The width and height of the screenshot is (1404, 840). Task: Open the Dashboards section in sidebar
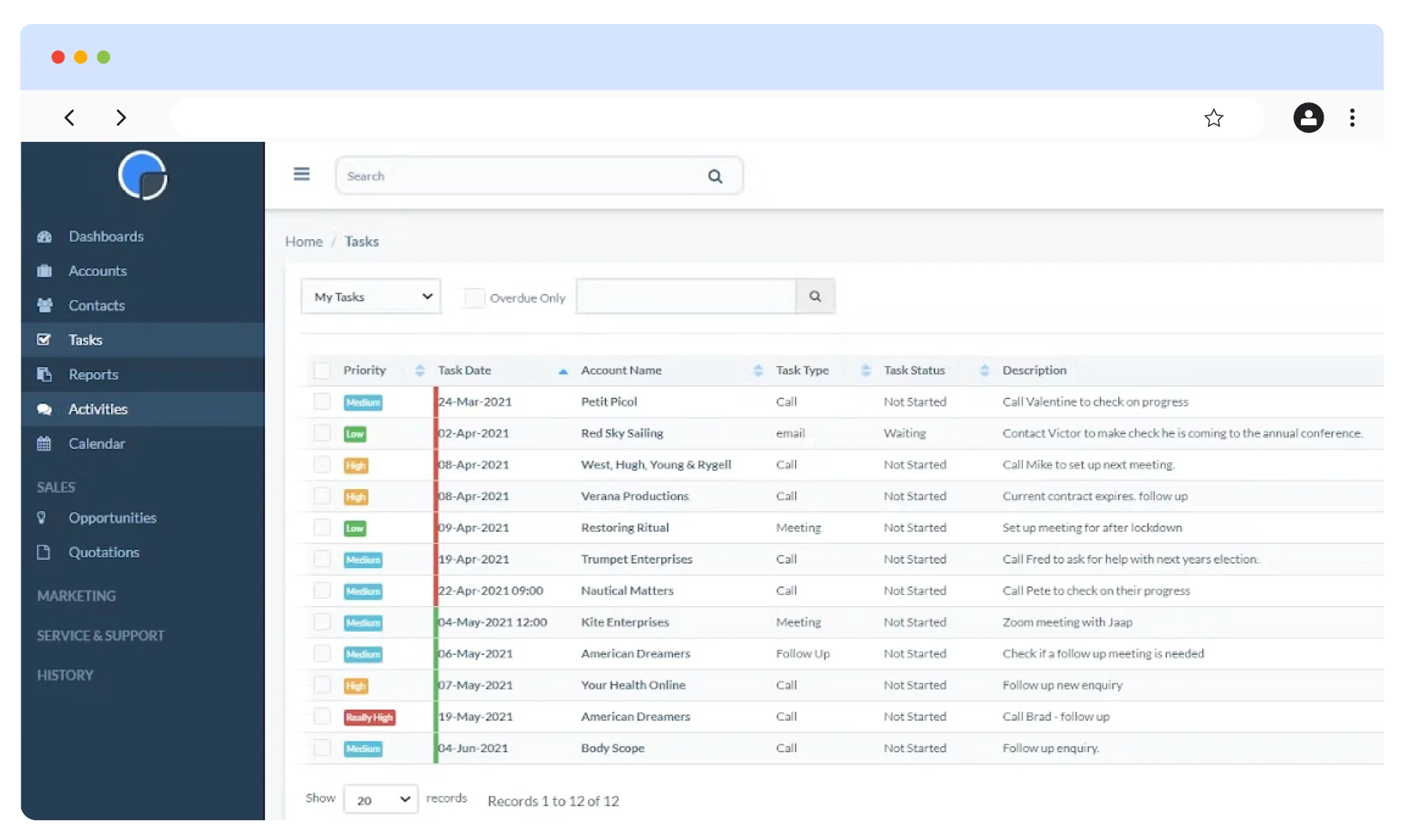tap(105, 236)
